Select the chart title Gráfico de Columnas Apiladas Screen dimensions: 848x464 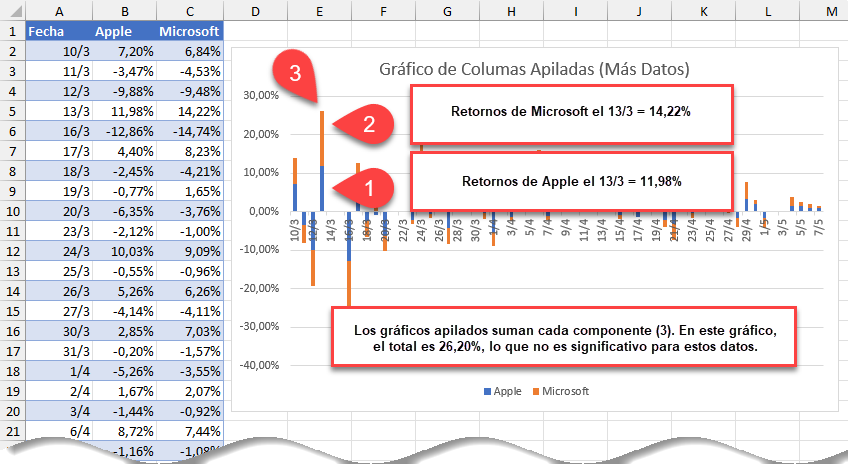click(534, 69)
